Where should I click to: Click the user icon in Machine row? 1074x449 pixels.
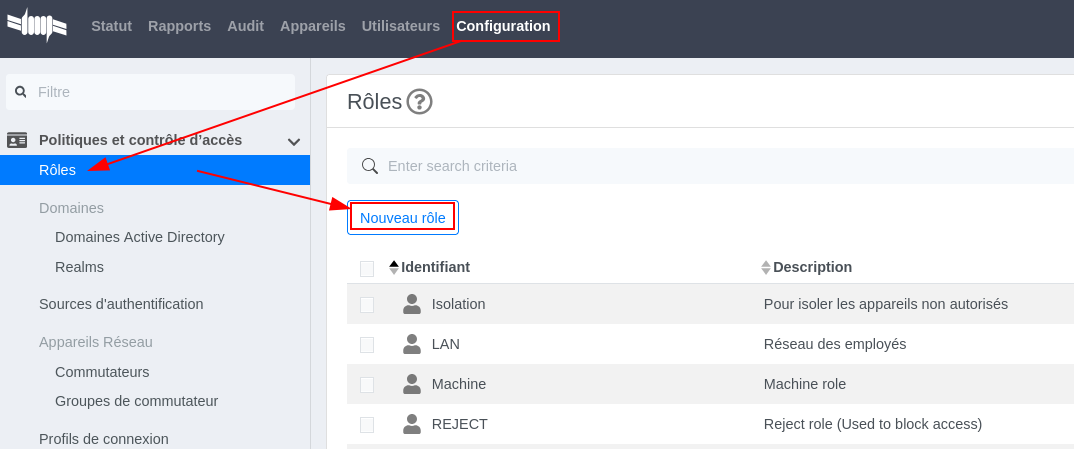412,384
